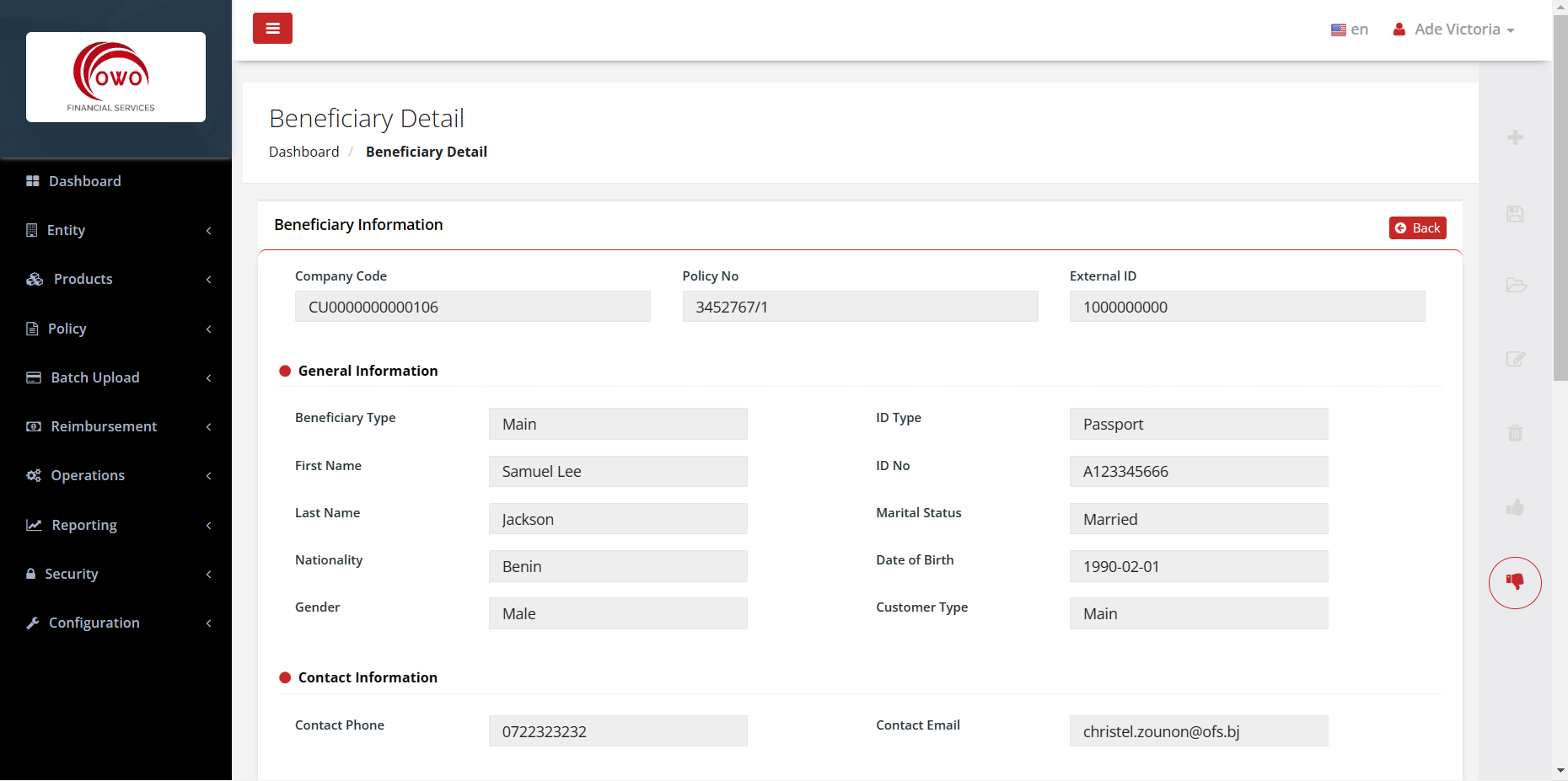Image resolution: width=1568 pixels, height=781 pixels.
Task: Click the Customer Type field Main
Action: coord(1199,613)
